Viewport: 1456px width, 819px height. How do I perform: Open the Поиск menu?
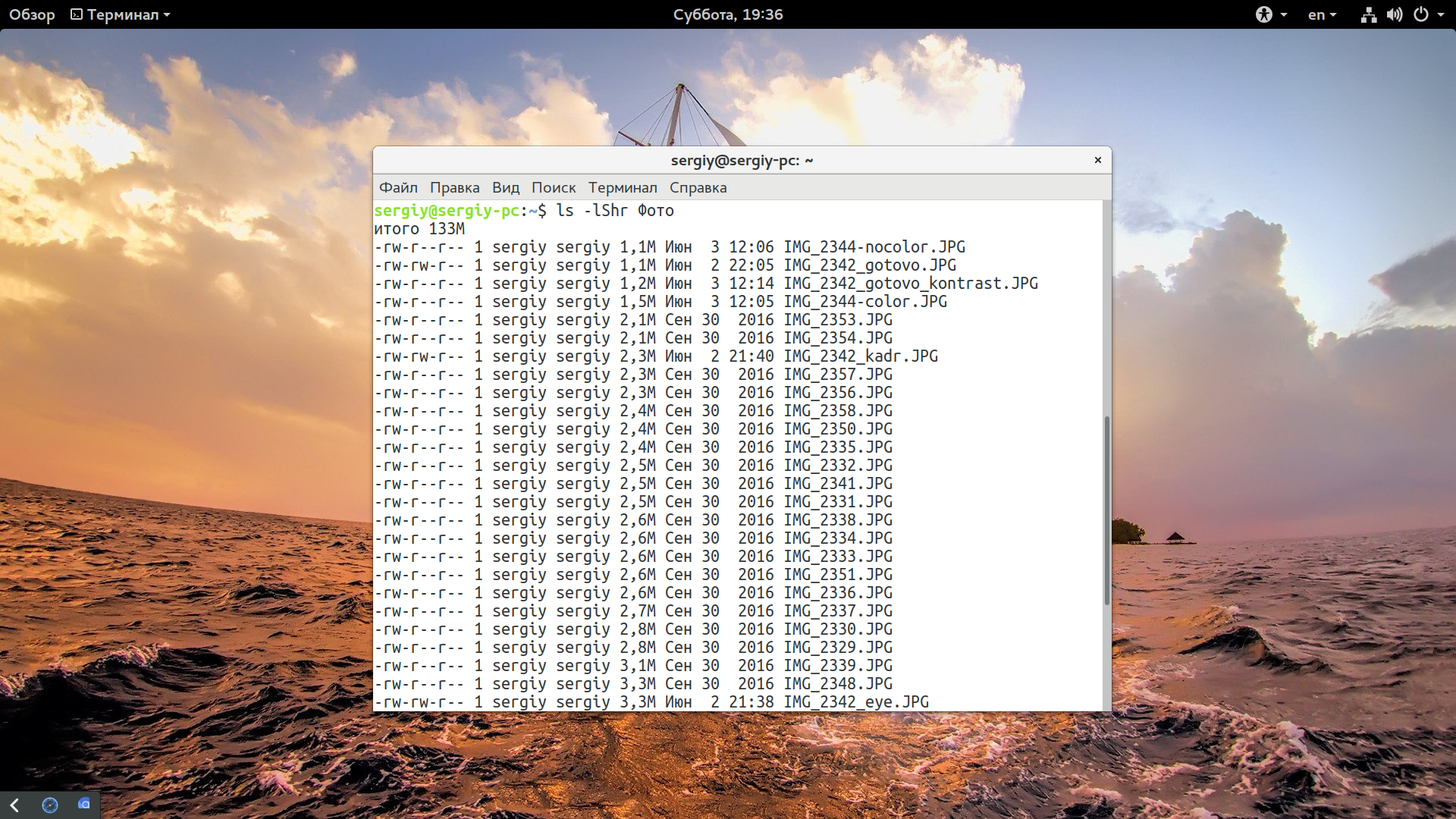[x=554, y=187]
